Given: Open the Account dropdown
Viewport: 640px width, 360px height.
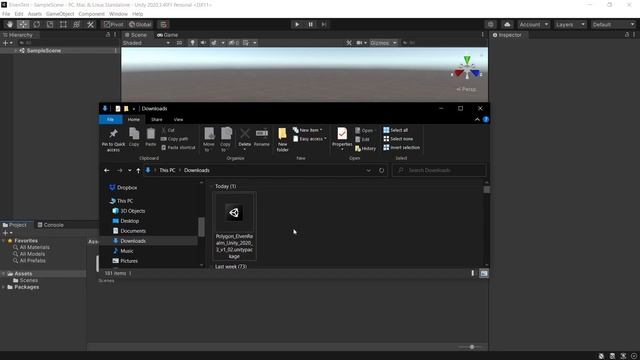Looking at the screenshot, I should coord(533,24).
